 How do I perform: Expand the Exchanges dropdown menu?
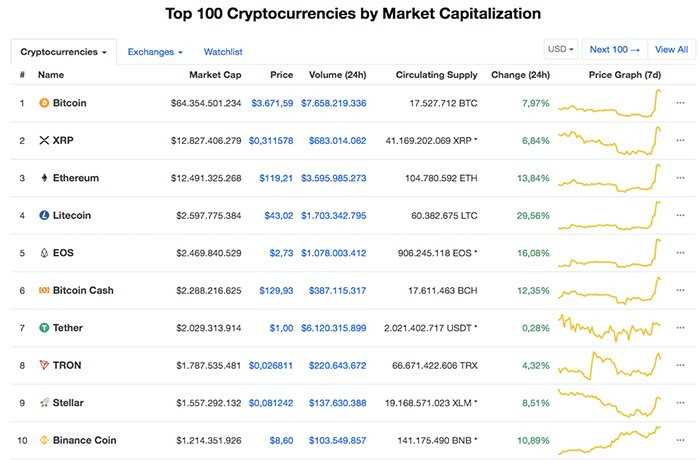tap(155, 51)
